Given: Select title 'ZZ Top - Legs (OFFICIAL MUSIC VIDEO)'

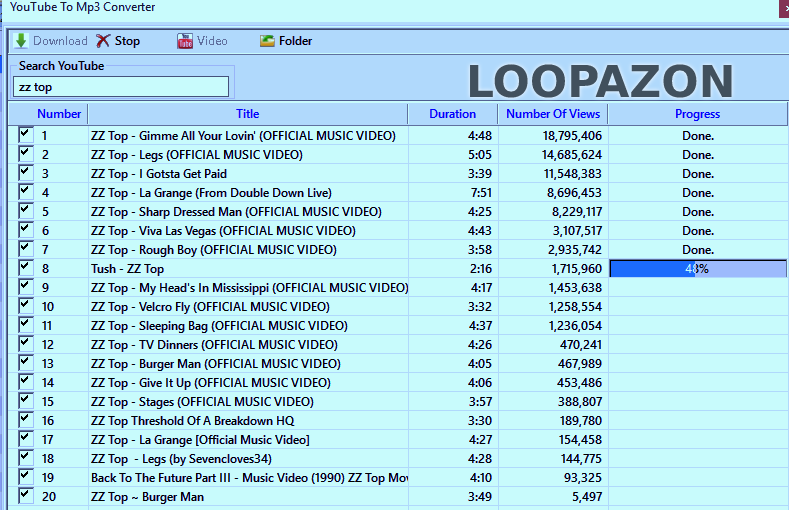Looking at the screenshot, I should (197, 155).
